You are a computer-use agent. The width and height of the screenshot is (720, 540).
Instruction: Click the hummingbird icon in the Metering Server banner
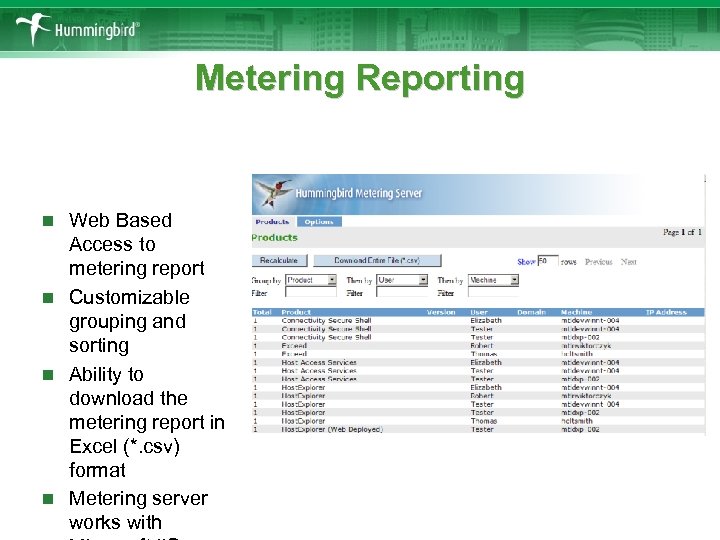pyautogui.click(x=274, y=192)
